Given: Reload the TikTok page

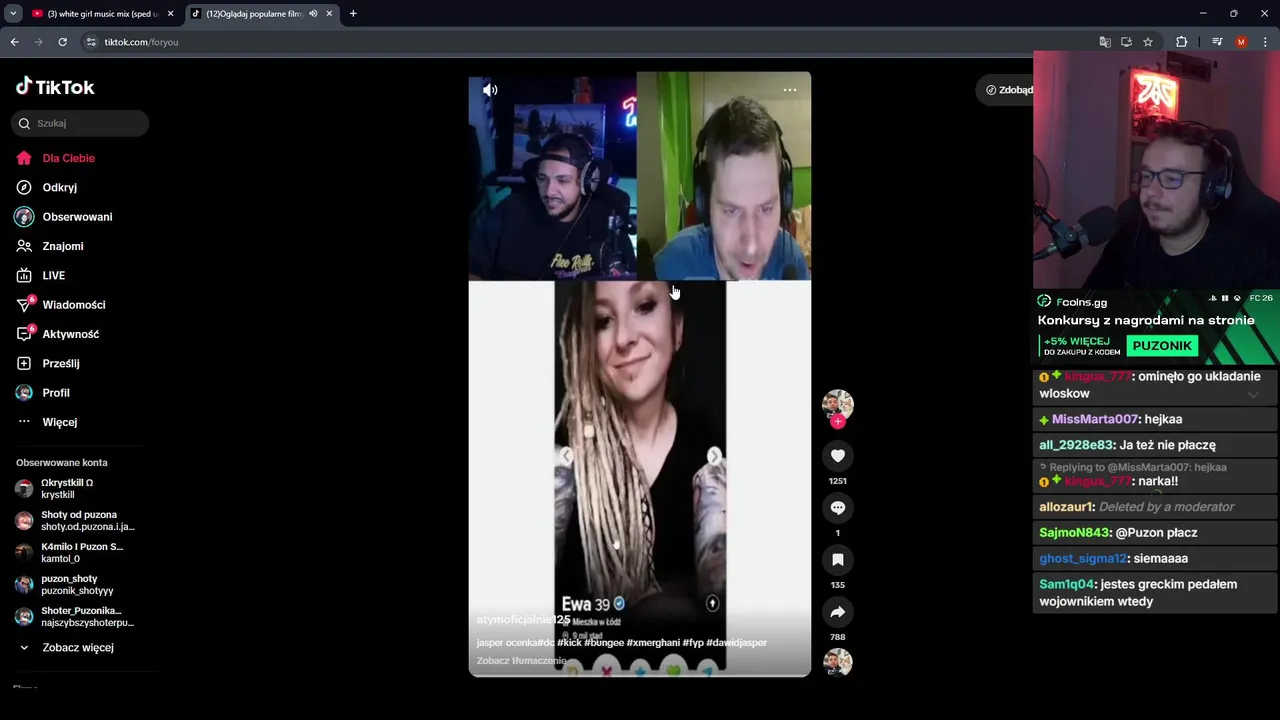Looking at the screenshot, I should 62,42.
